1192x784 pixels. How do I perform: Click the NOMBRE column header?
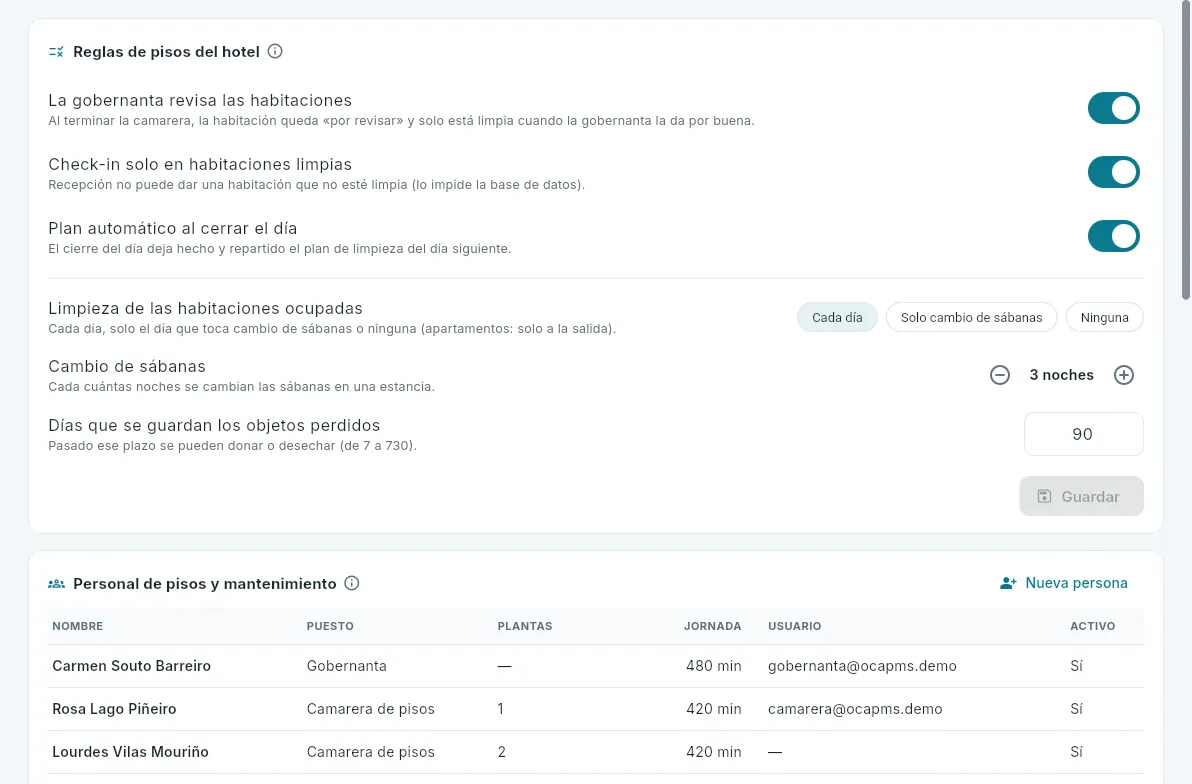[x=78, y=626]
